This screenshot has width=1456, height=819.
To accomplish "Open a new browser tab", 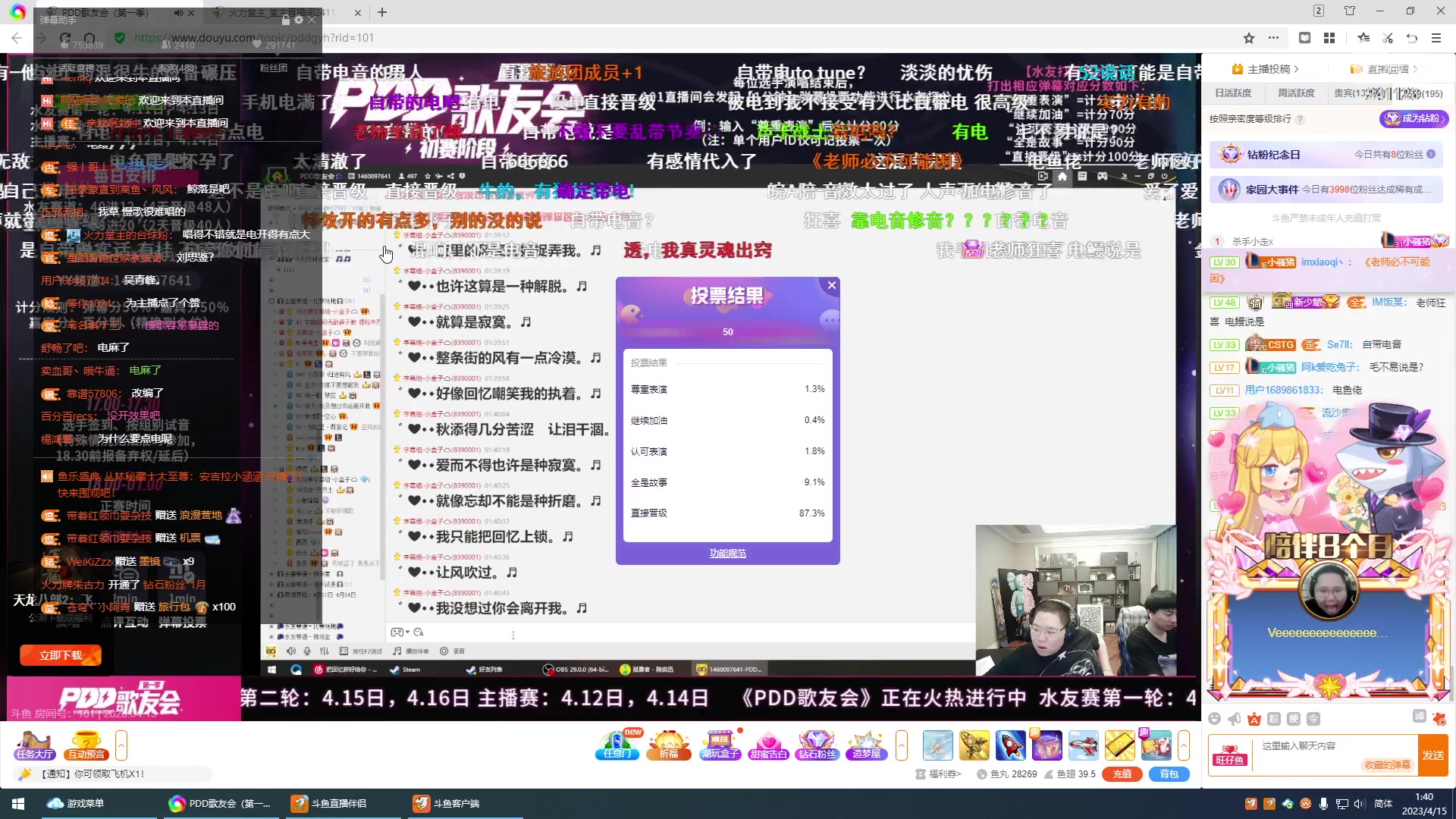I will point(382,12).
